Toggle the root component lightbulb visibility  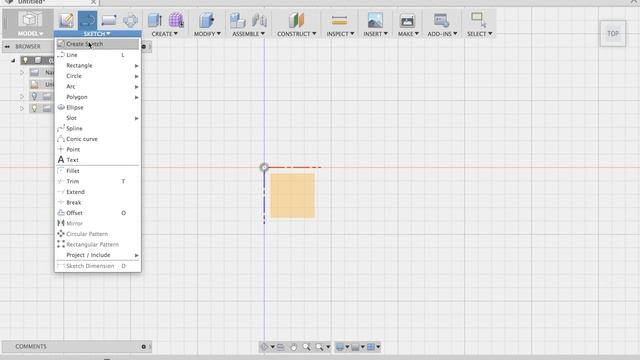(26, 60)
